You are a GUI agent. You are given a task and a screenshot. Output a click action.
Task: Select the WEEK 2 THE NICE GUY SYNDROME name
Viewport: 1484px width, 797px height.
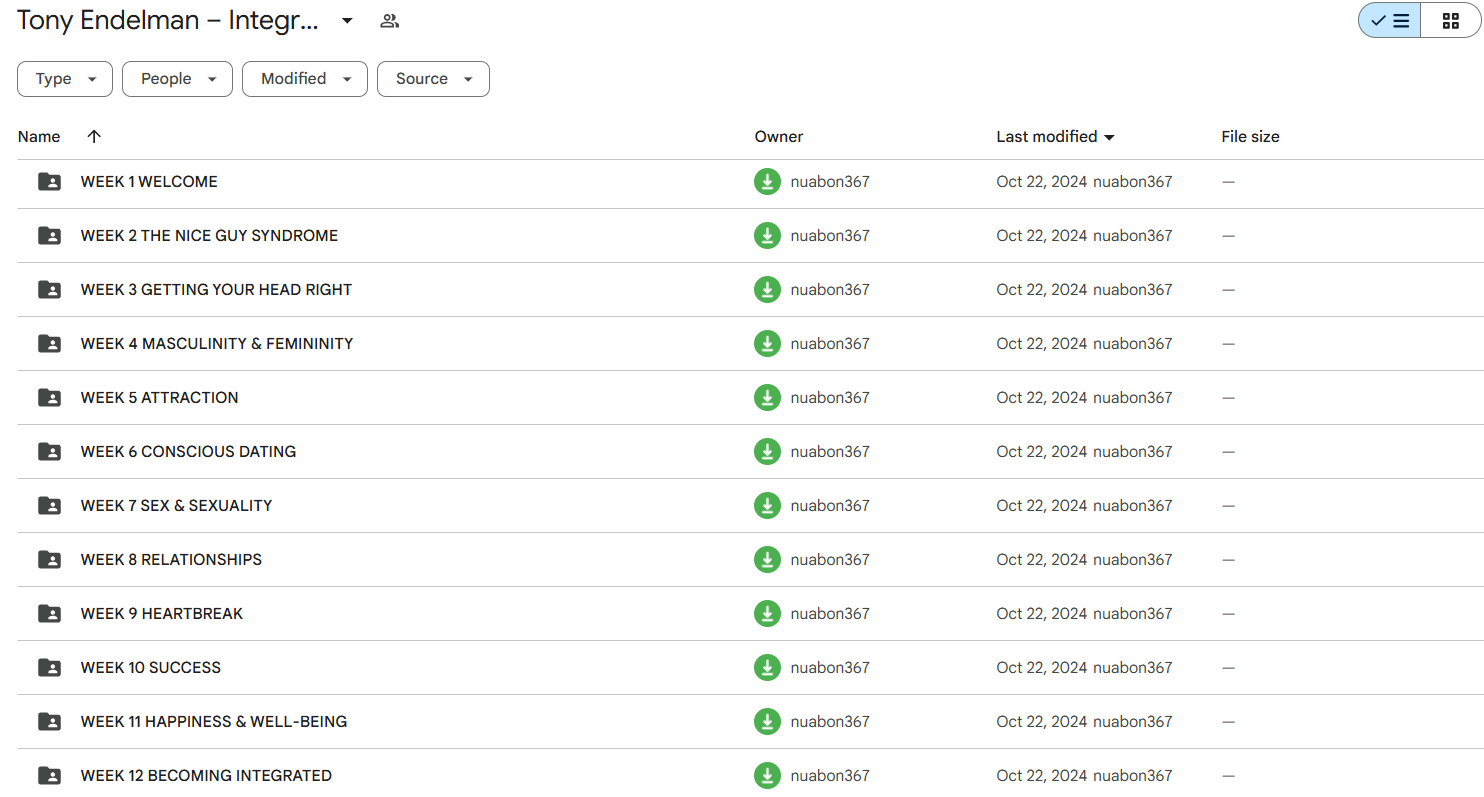210,236
